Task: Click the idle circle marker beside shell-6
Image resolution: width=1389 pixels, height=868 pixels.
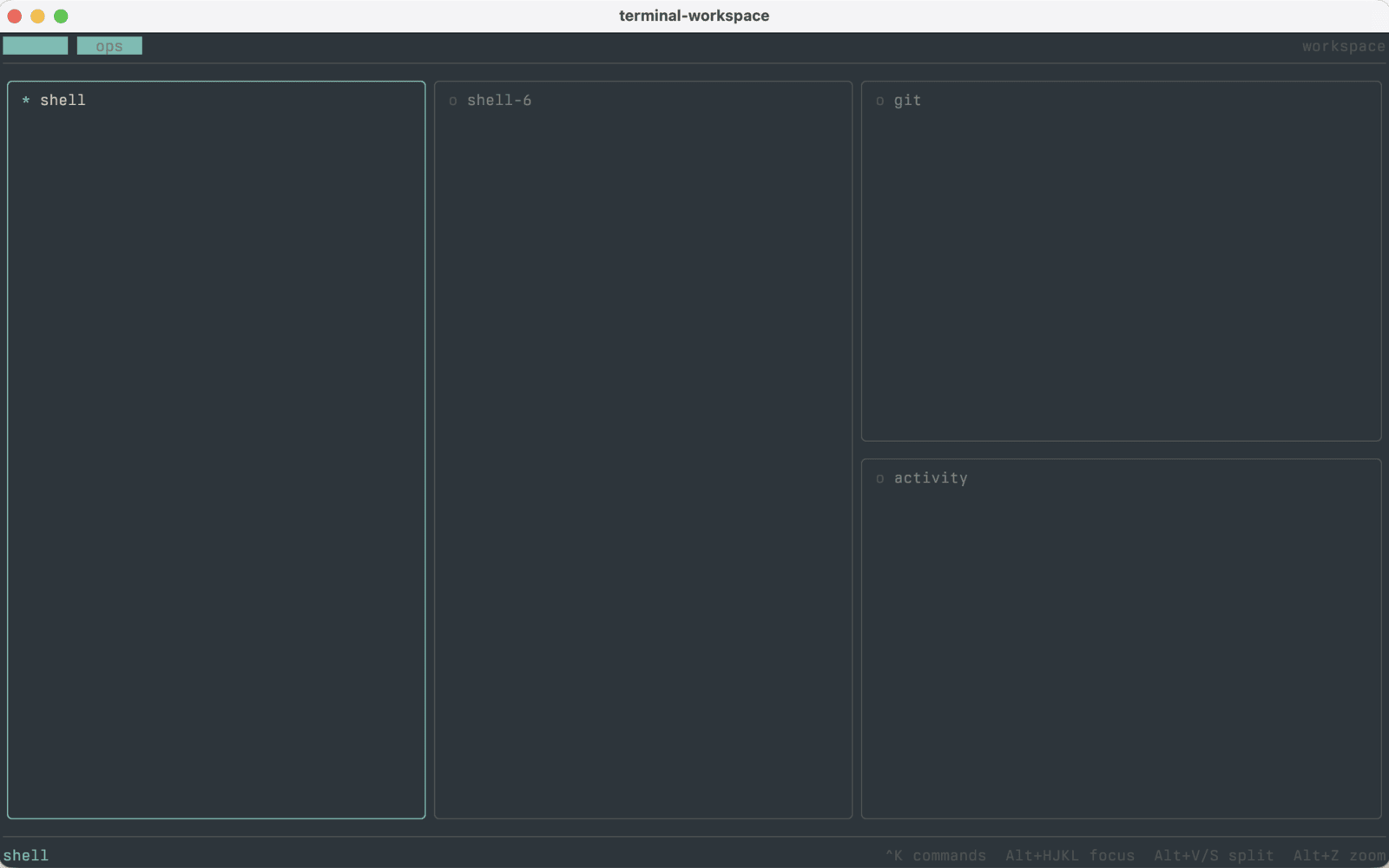Action: coord(453,101)
